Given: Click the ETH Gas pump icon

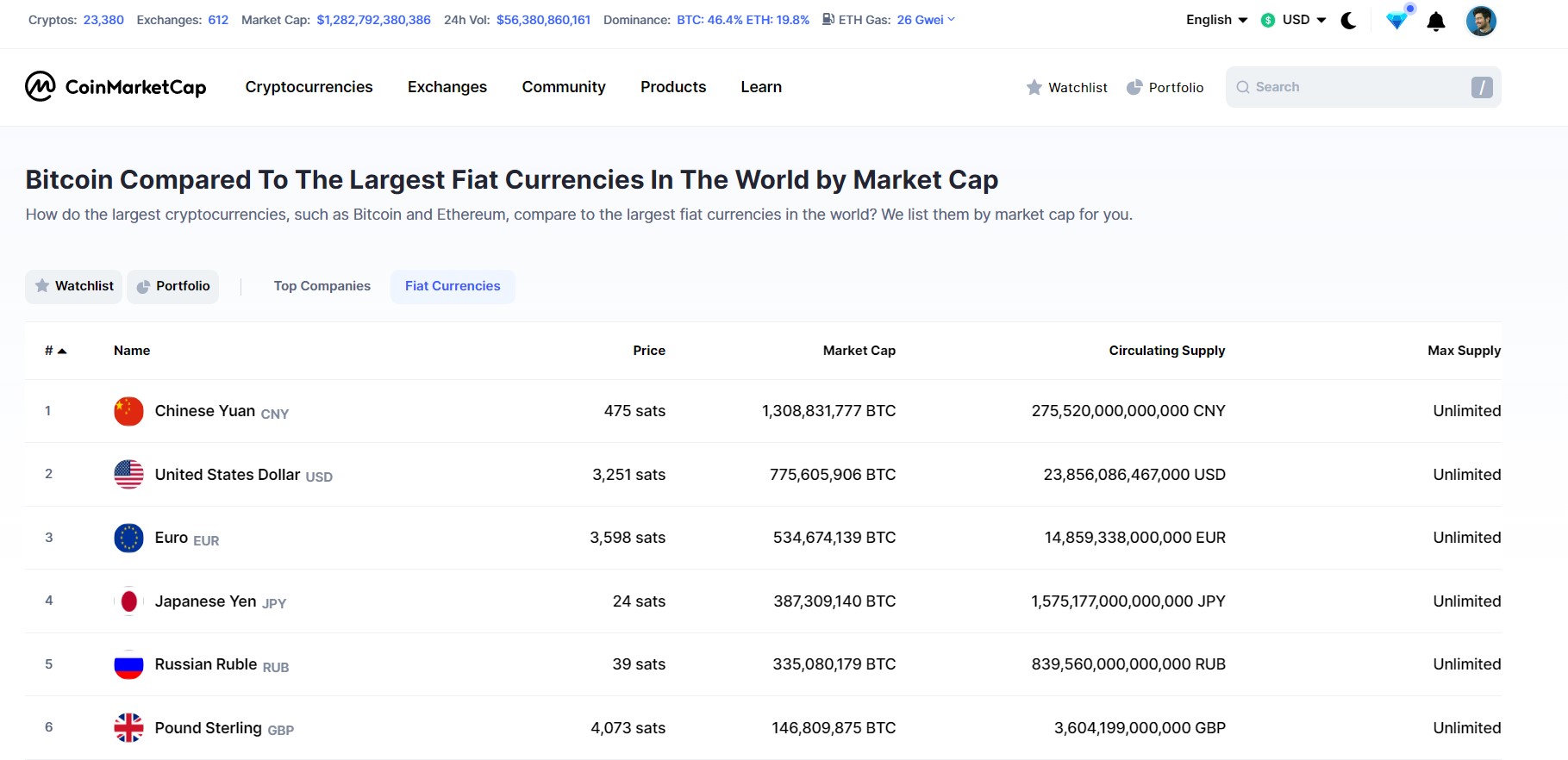Looking at the screenshot, I should (x=828, y=19).
